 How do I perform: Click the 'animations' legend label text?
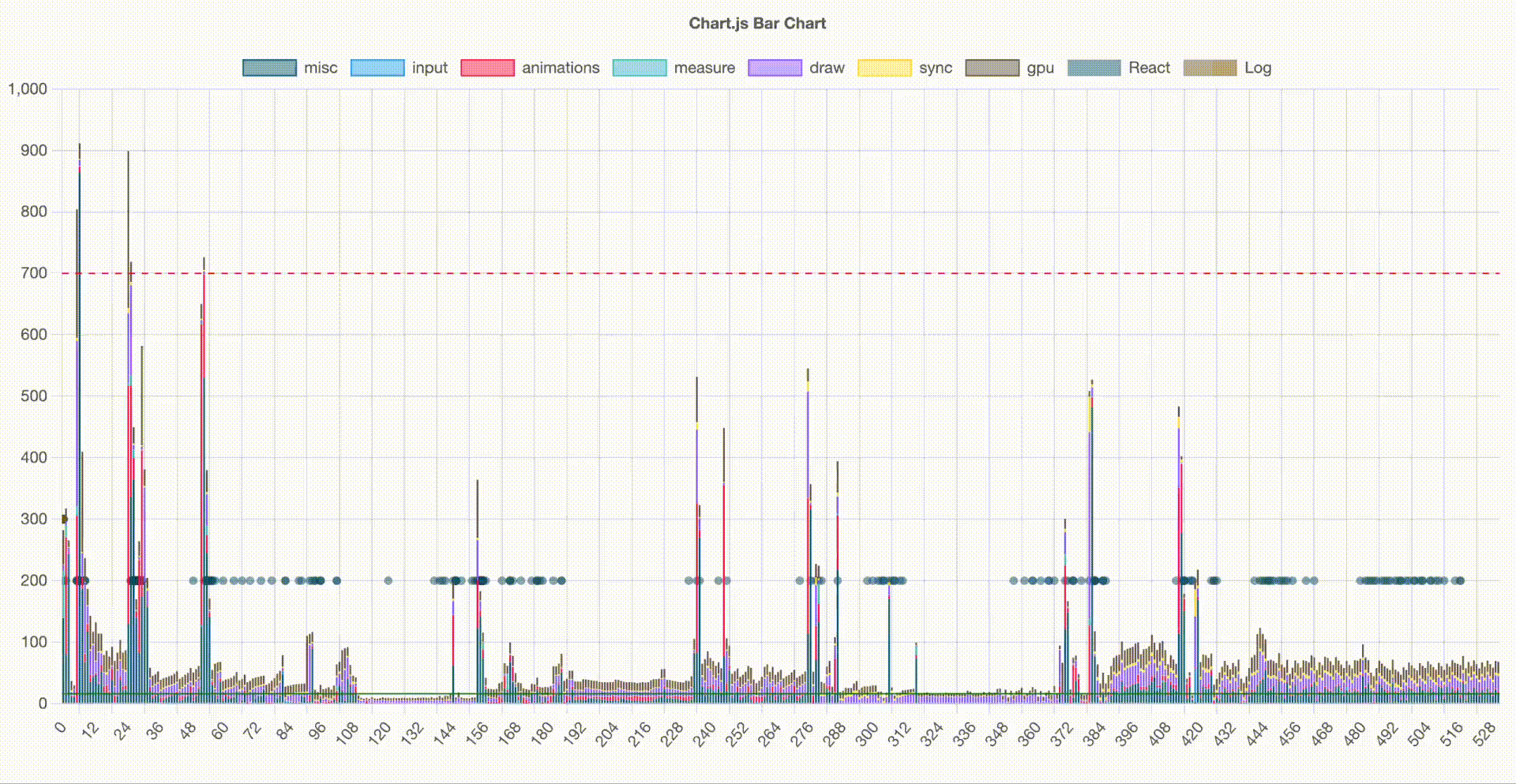pyautogui.click(x=561, y=68)
